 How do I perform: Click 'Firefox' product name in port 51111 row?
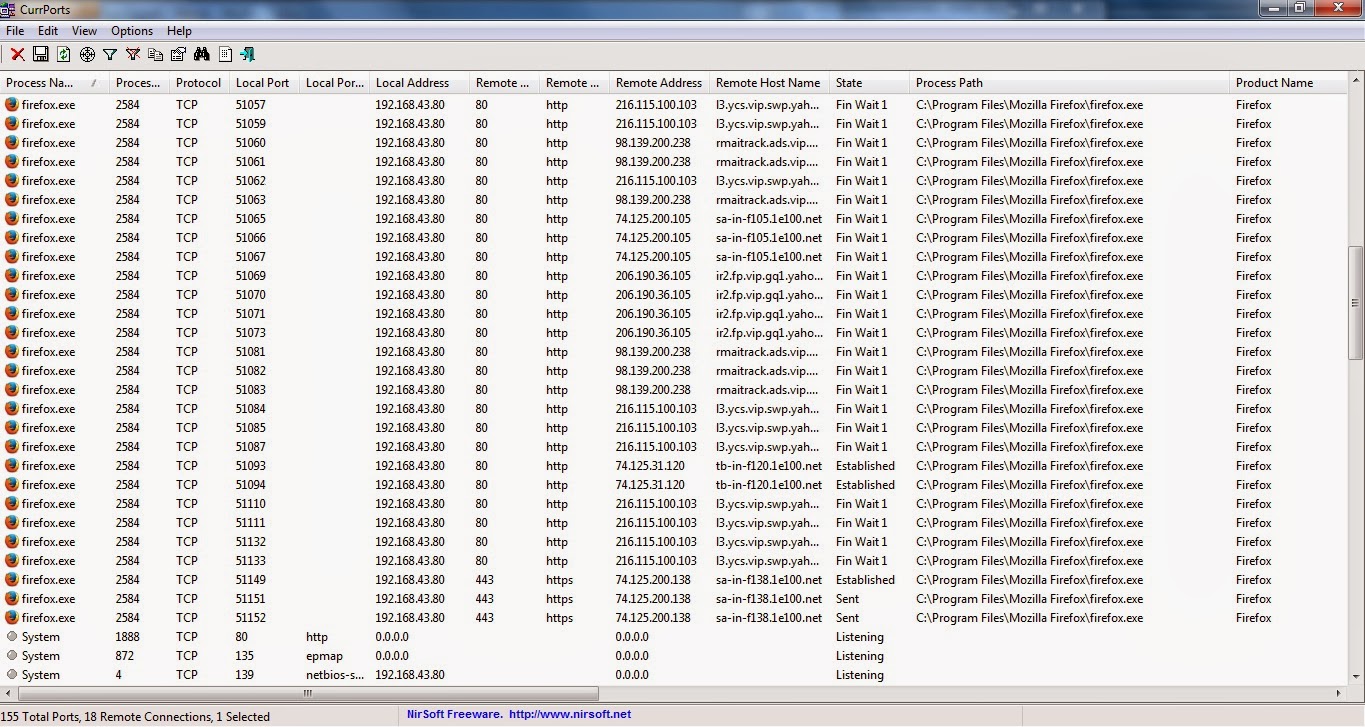pos(1254,522)
